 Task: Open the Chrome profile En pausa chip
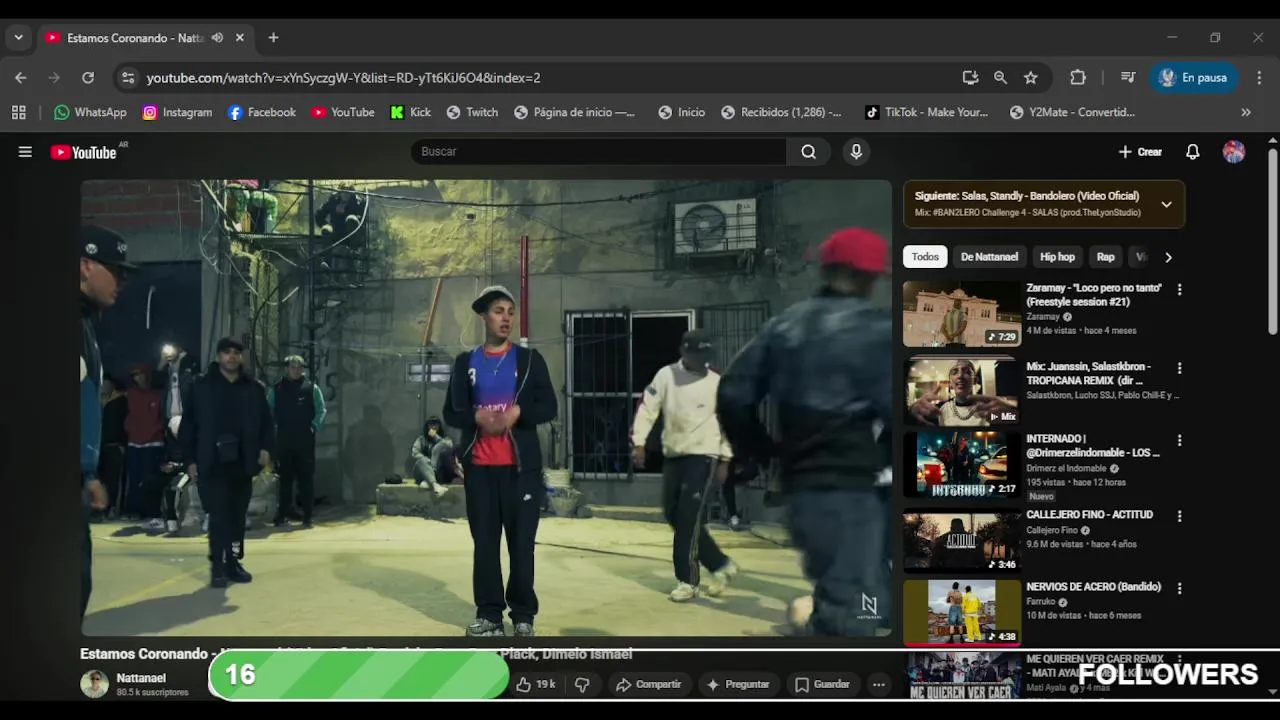(x=1195, y=77)
